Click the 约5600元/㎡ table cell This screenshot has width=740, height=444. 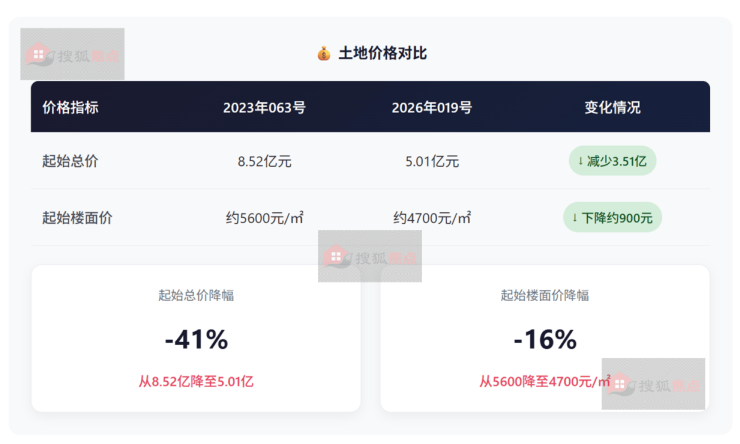(x=264, y=217)
